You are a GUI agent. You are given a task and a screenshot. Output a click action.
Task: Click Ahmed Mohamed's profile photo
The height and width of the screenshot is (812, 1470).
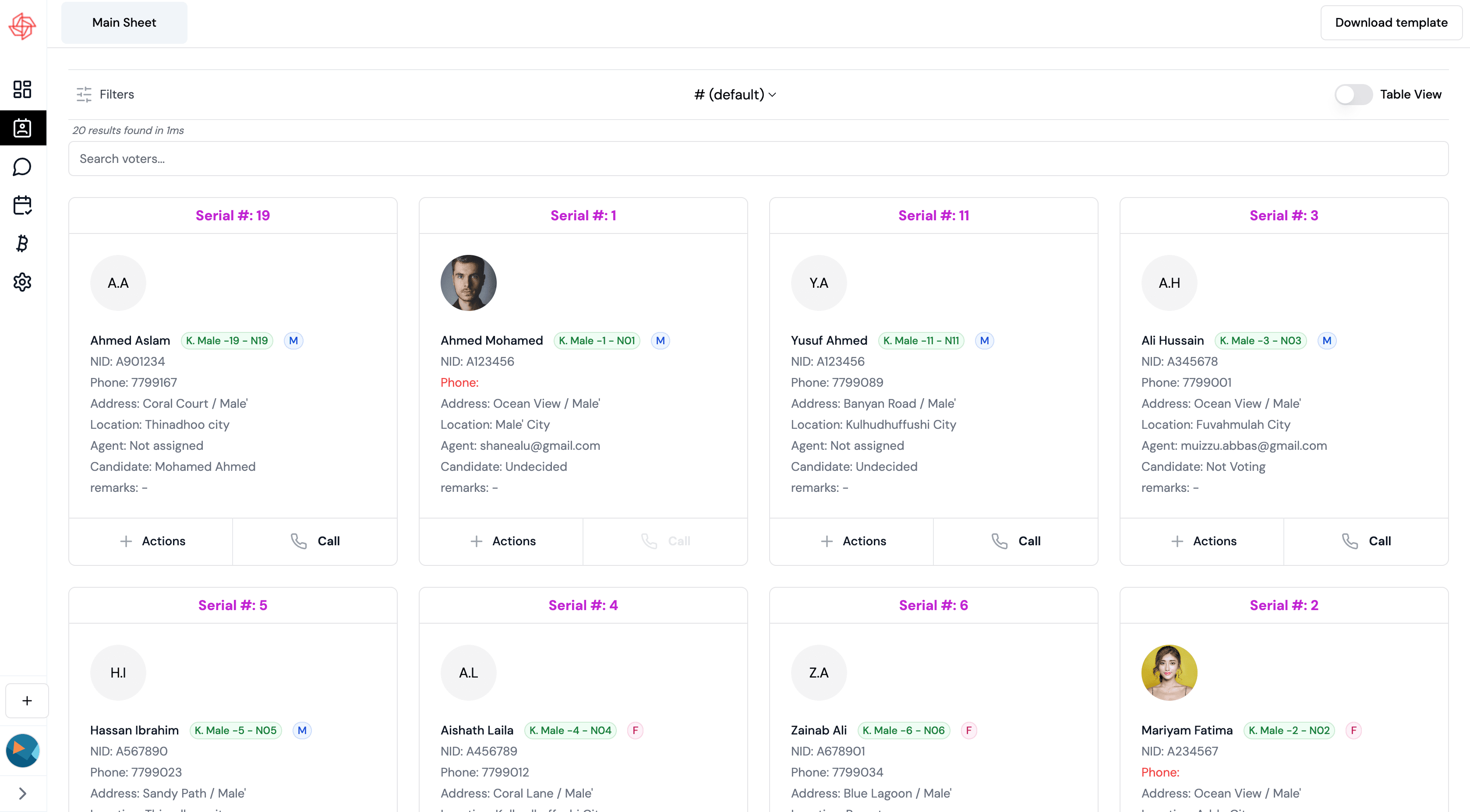coord(468,283)
